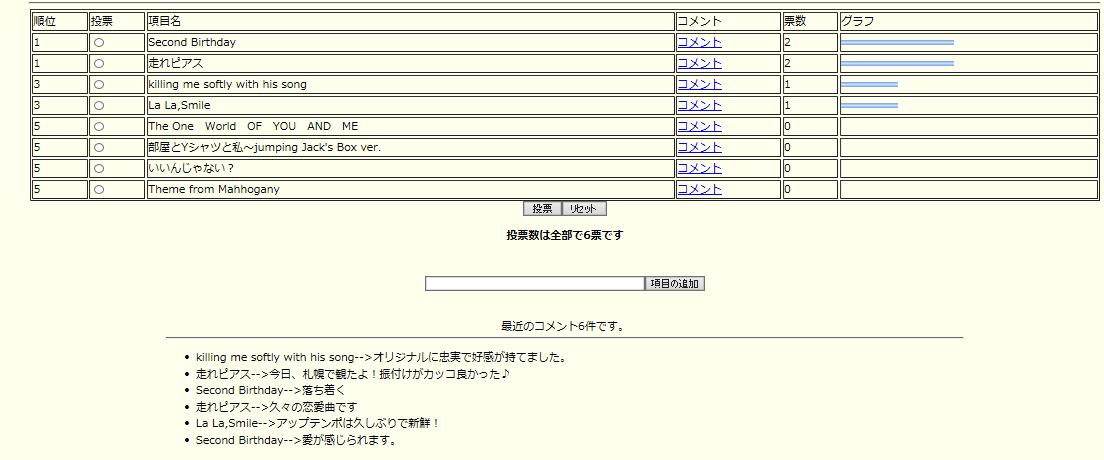Select Theme from Mahhogany radio button
The width and height of the screenshot is (1104, 460).
(99, 190)
